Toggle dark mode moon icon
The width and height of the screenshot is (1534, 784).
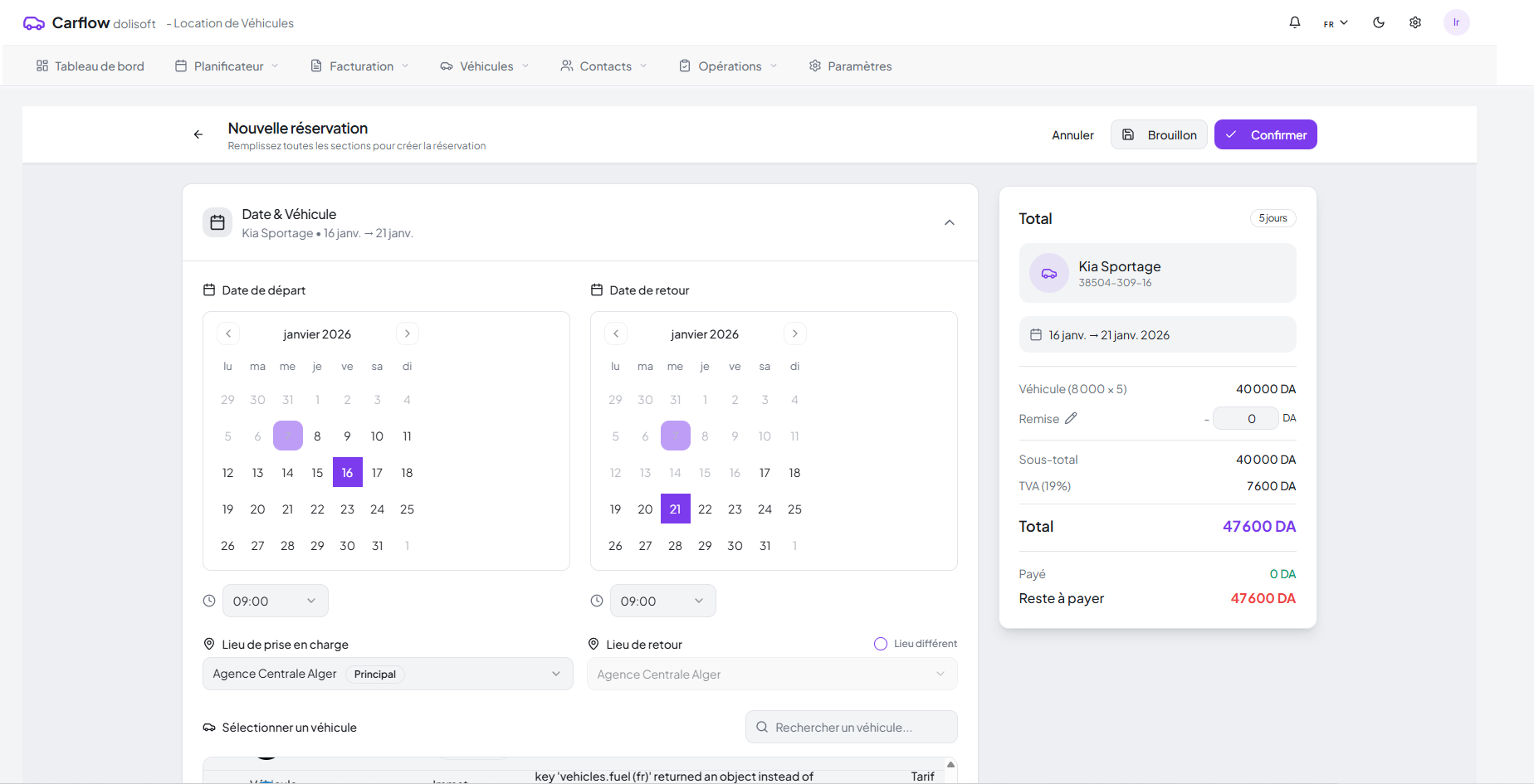pos(1379,22)
